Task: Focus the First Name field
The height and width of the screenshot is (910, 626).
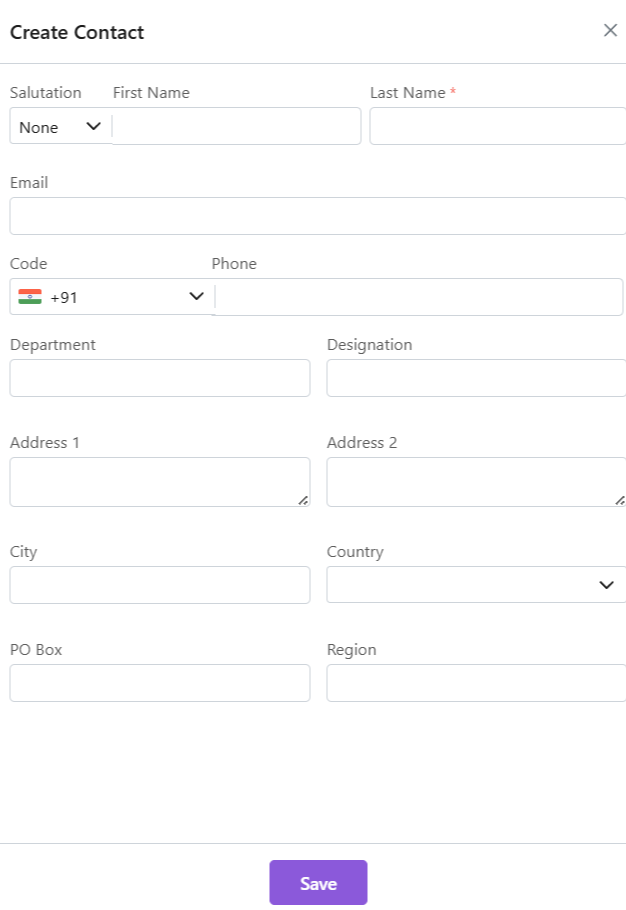Action: [x=236, y=127]
